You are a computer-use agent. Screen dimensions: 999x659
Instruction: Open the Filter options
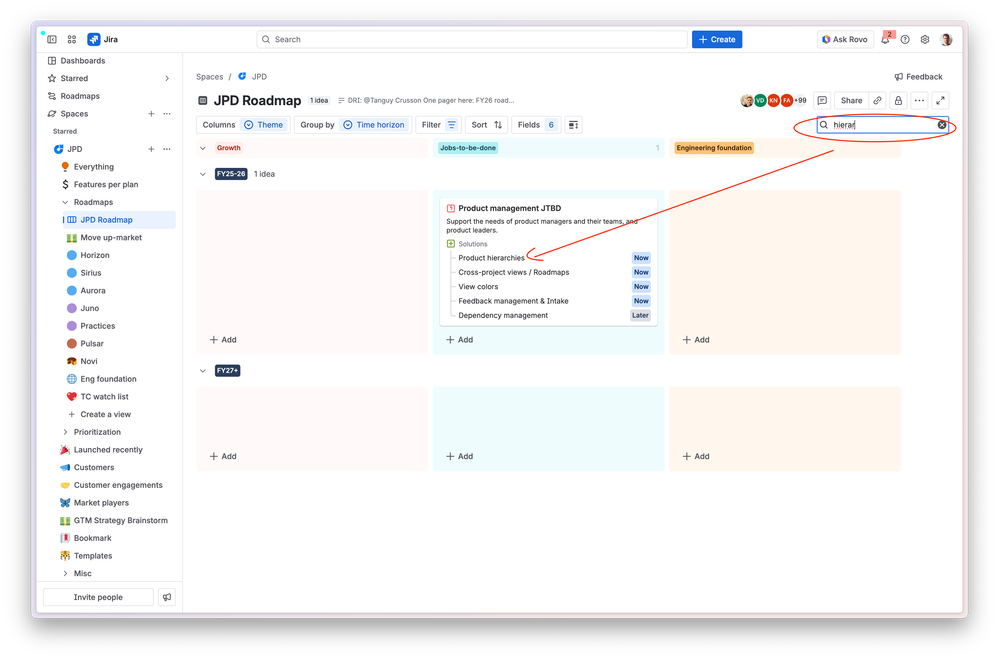pos(439,125)
